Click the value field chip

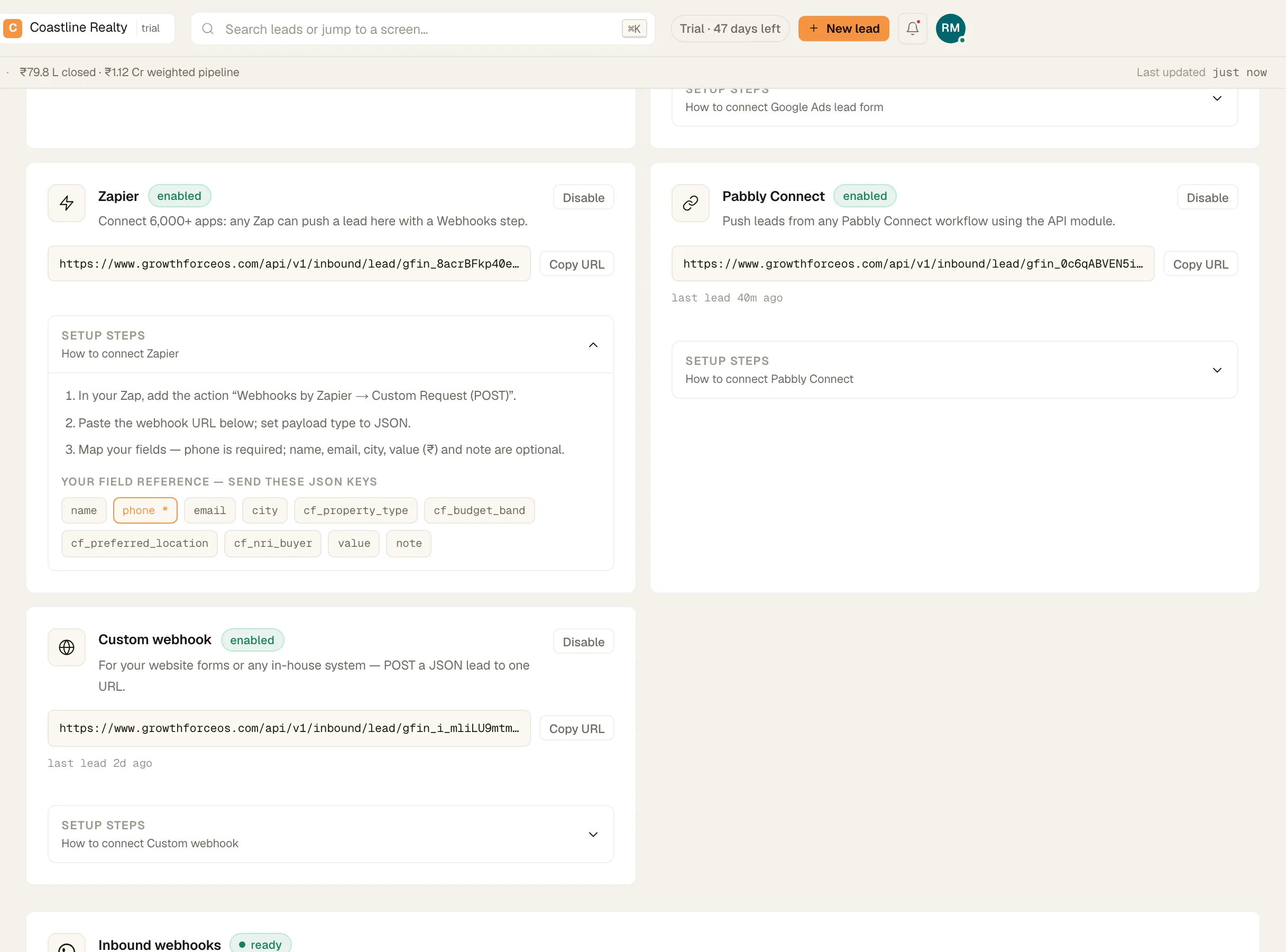click(x=354, y=543)
